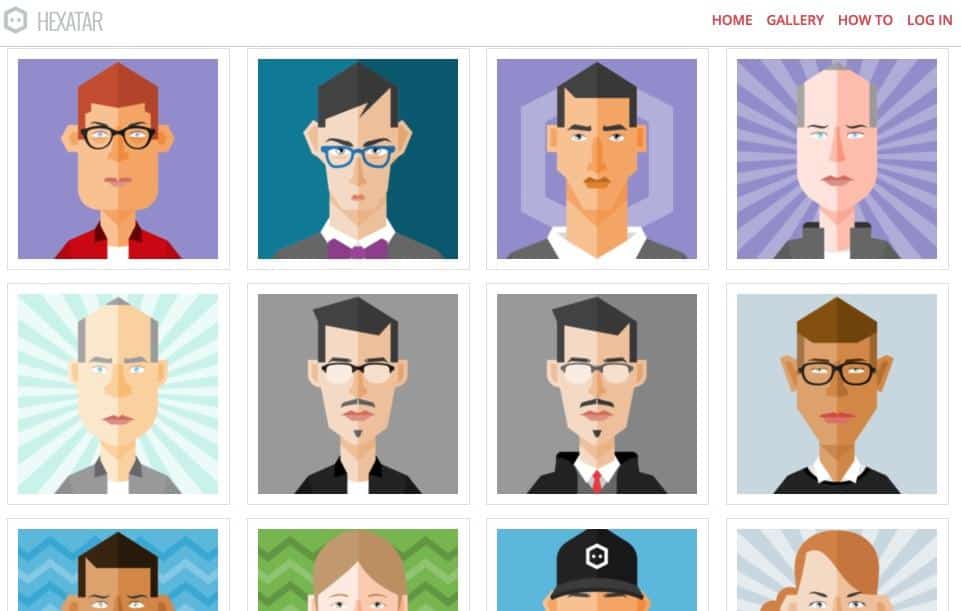The height and width of the screenshot is (611, 961).
Task: Click the purple bow tie on blue-glasses avatar
Action: tap(358, 249)
